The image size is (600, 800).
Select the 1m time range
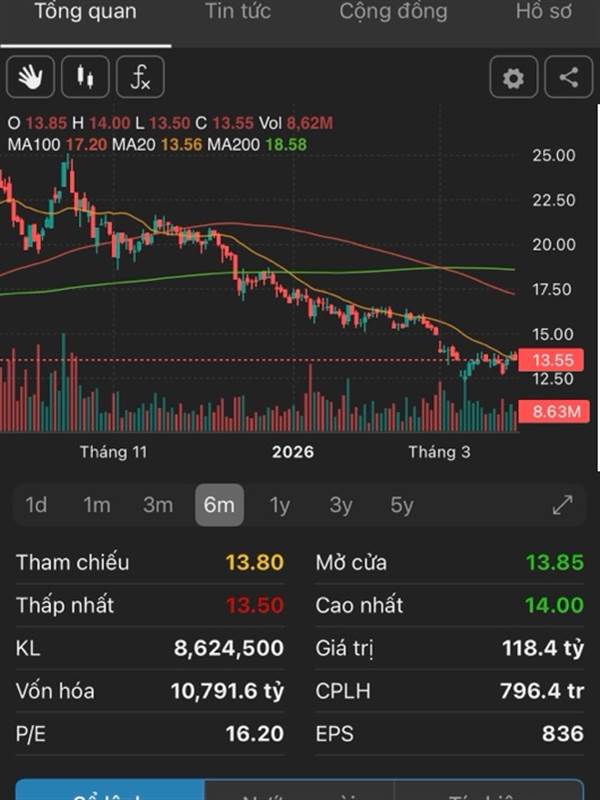[96, 505]
